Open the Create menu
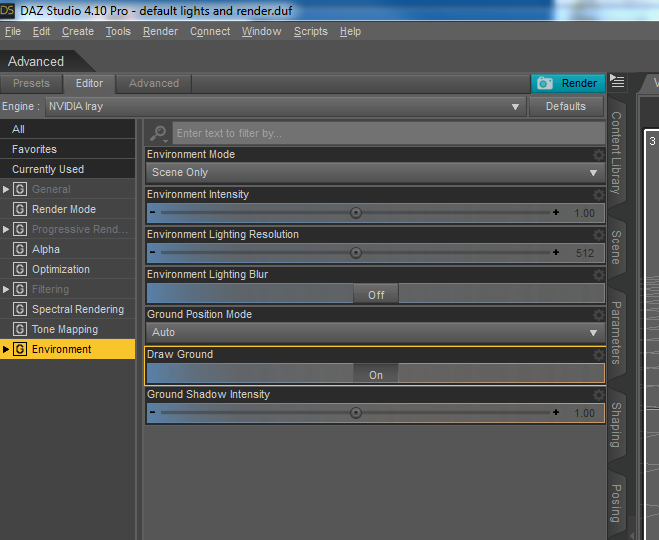 pos(78,32)
